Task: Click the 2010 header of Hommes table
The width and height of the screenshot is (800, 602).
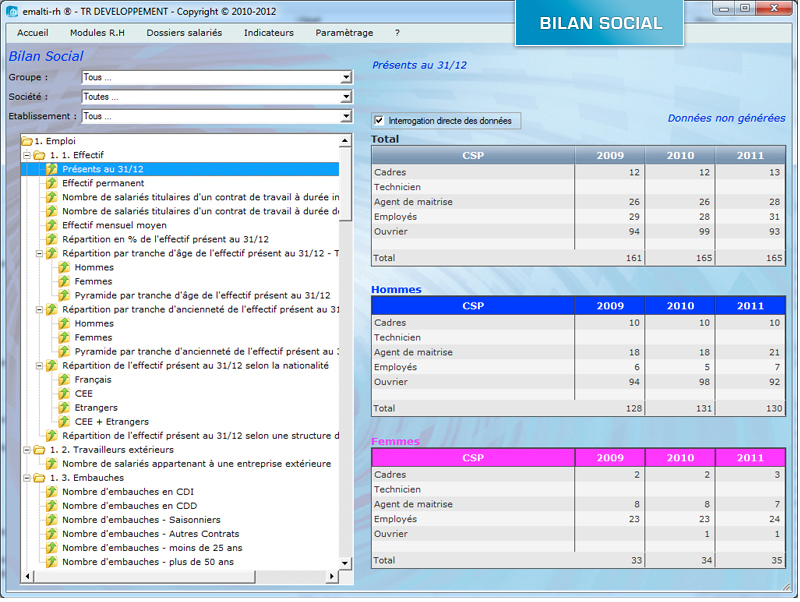Action: click(x=680, y=306)
